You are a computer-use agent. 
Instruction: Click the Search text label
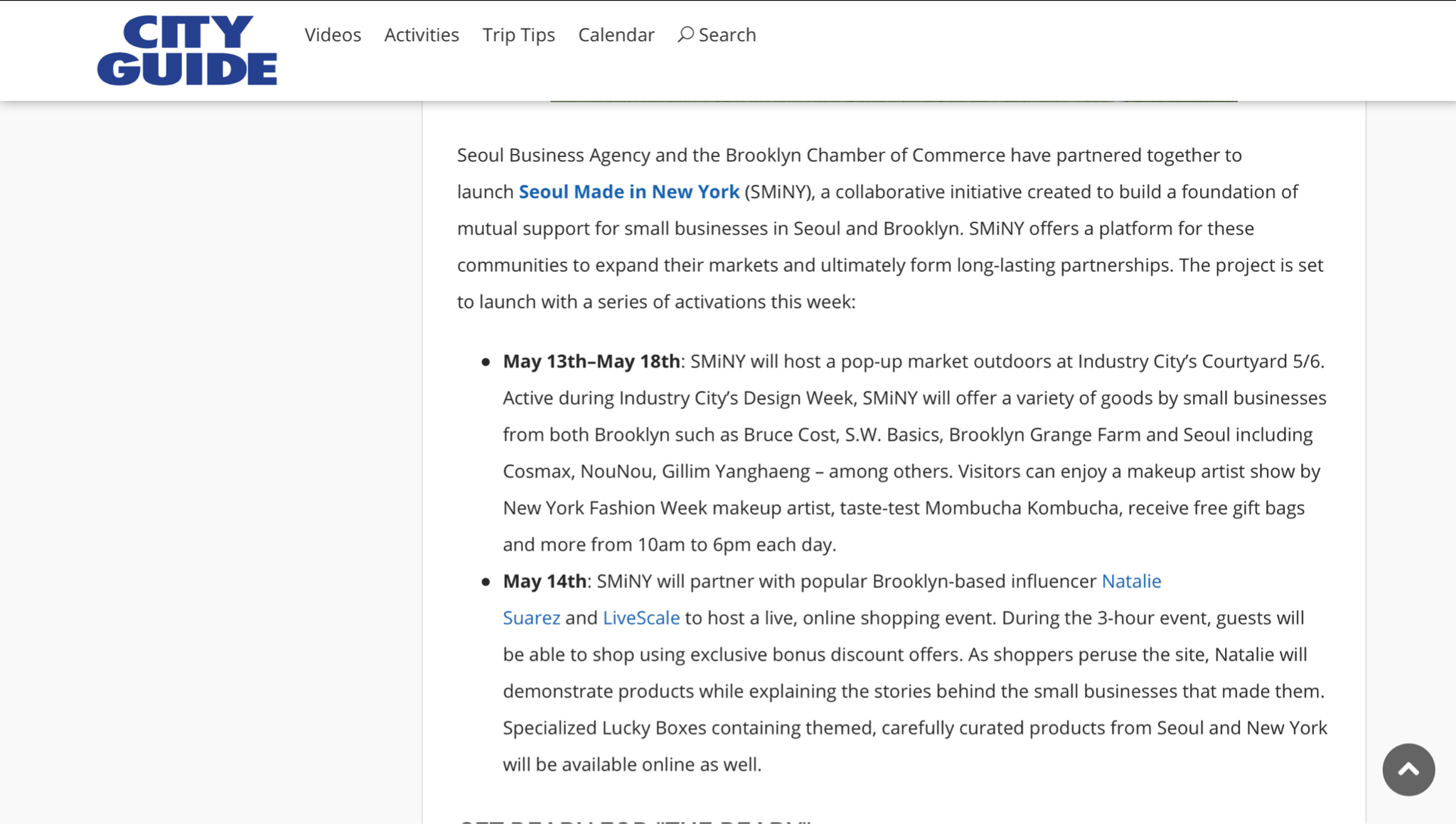[727, 35]
